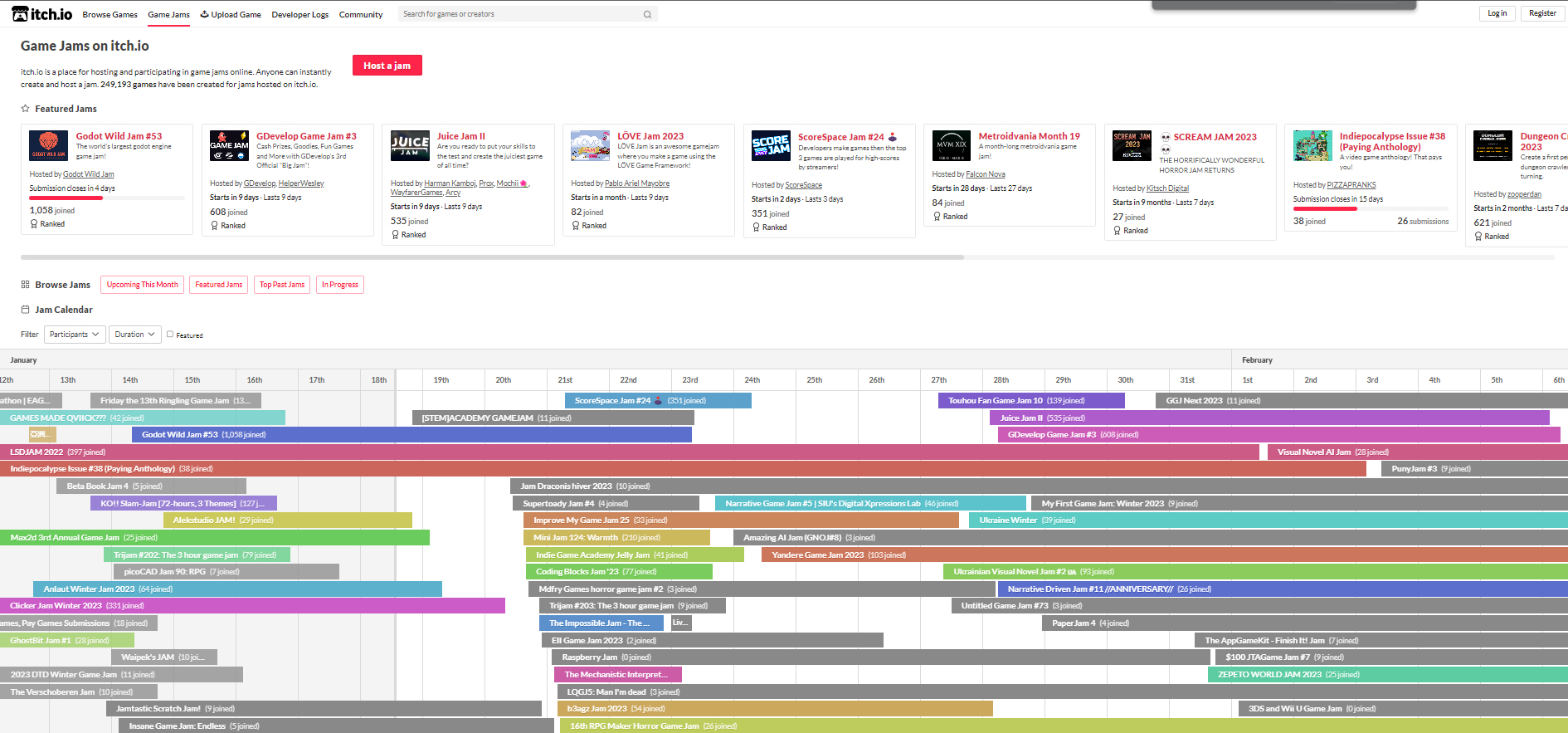Screen dimensions: 1568x733
Task: Open the Juice Jam II calendar bar
Action: 1269,418
